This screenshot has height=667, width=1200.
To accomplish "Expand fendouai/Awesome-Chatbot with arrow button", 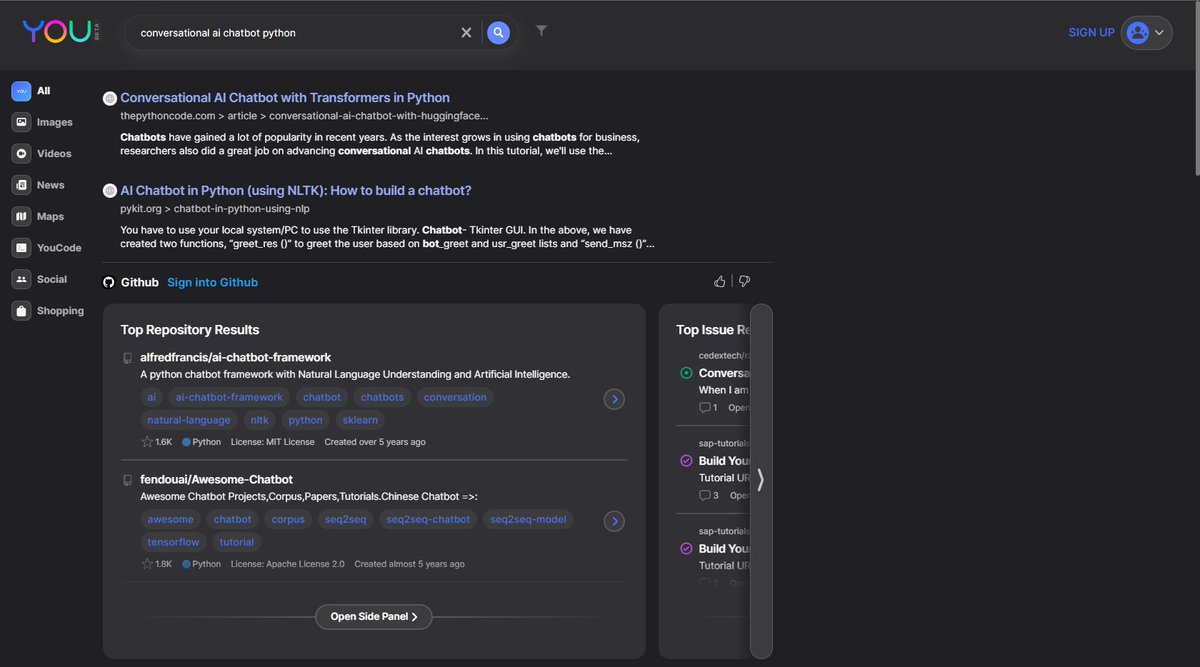I will pos(615,521).
